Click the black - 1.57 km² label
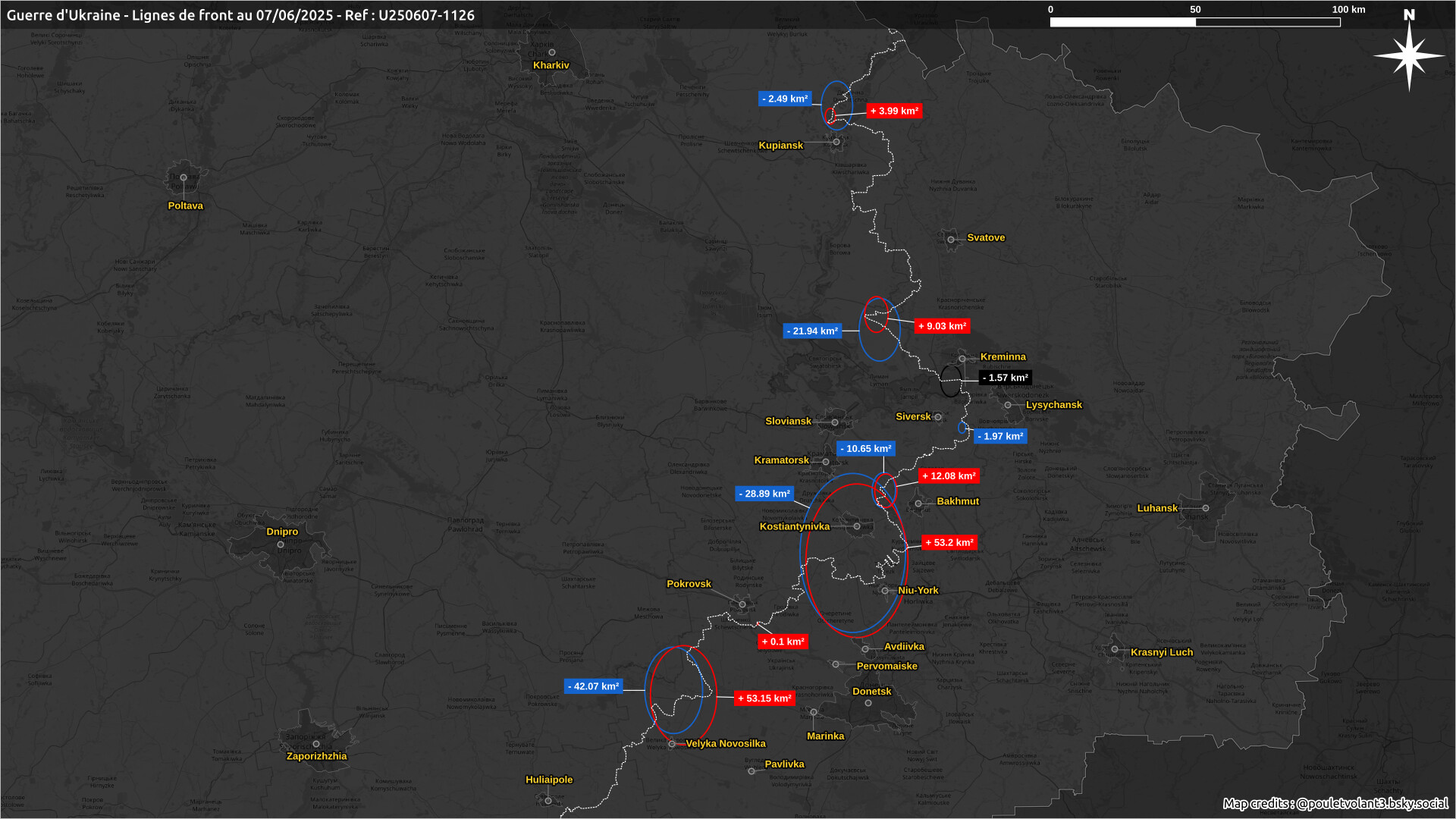The image size is (1456, 819). click(1006, 378)
